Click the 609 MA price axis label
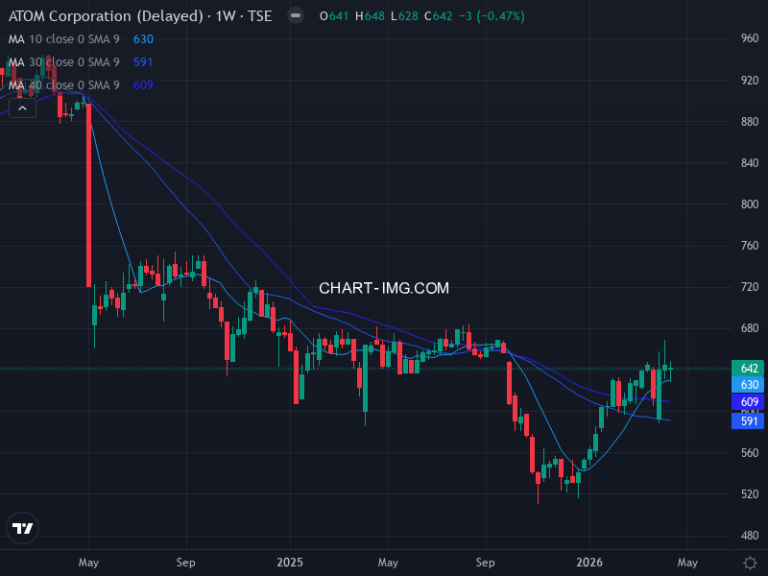768x576 pixels. (747, 402)
